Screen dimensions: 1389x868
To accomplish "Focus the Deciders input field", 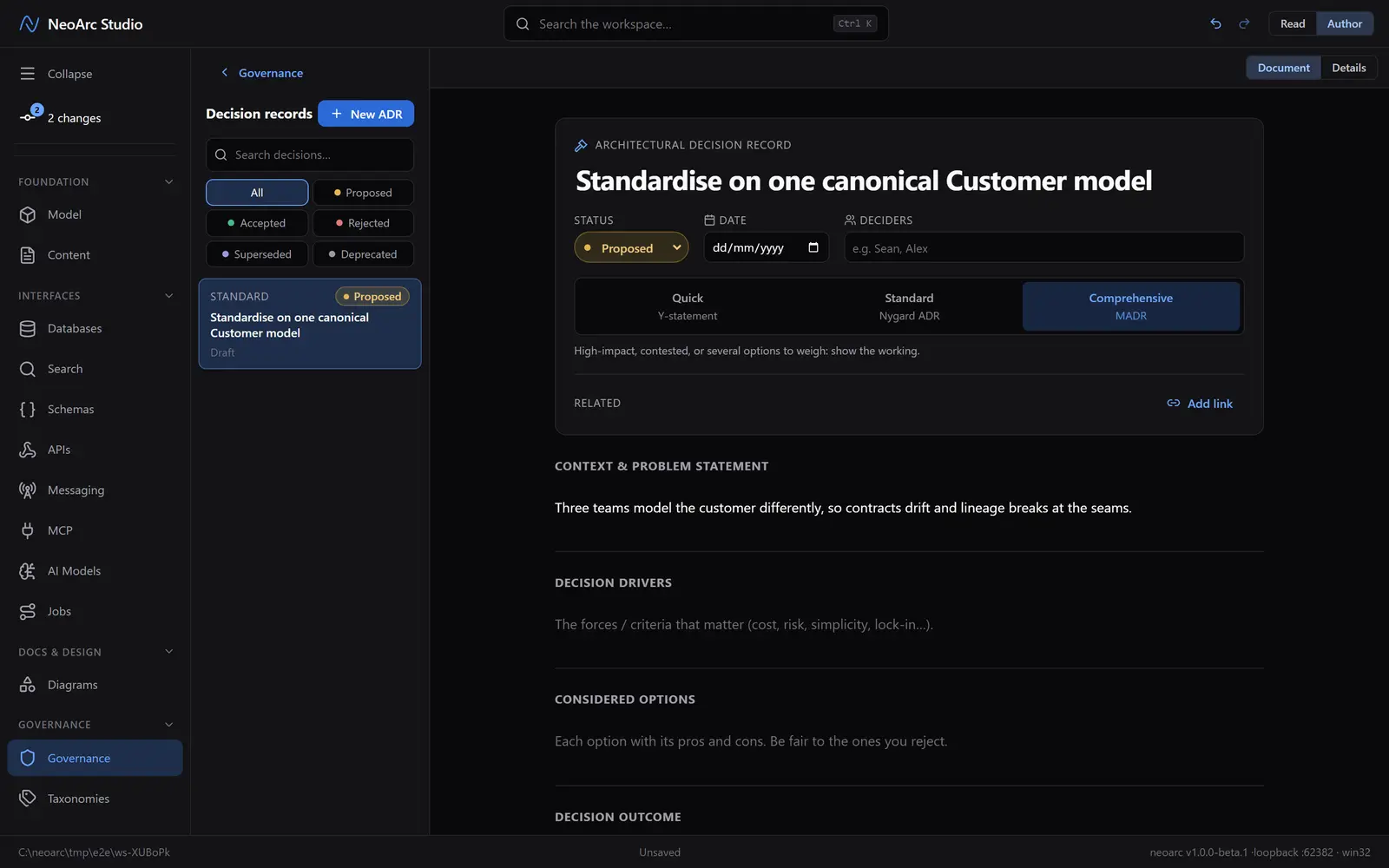I will (1044, 247).
